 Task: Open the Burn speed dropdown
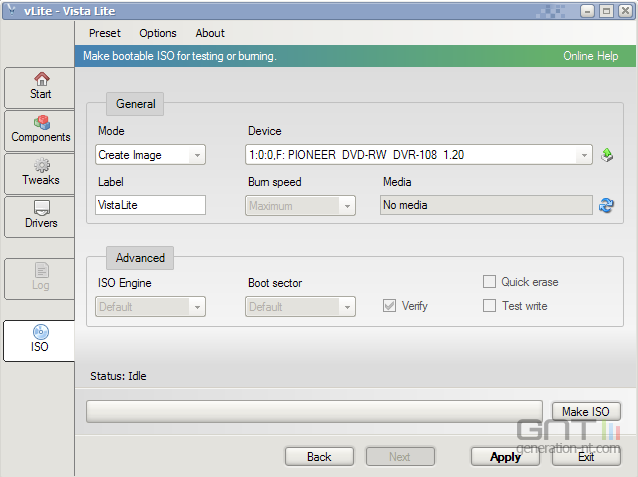click(300, 206)
